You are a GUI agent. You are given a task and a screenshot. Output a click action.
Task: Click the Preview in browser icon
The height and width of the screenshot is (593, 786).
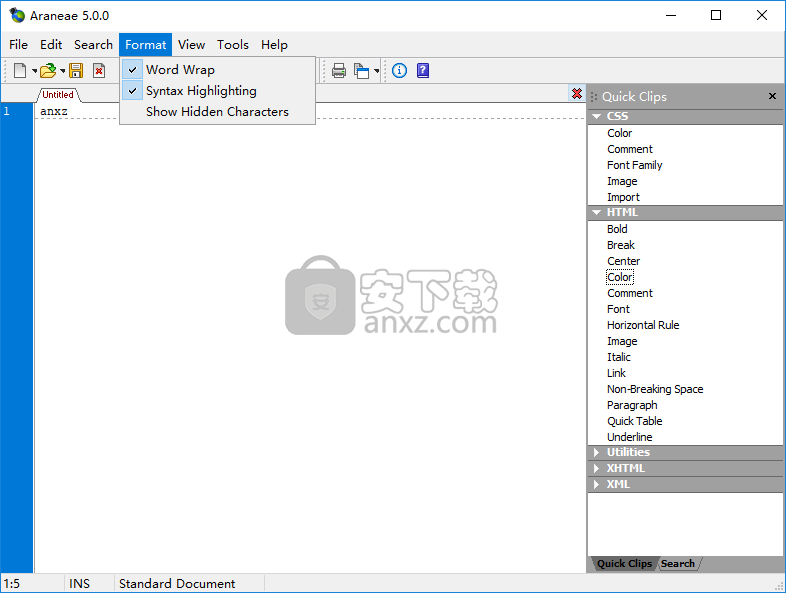[x=361, y=71]
